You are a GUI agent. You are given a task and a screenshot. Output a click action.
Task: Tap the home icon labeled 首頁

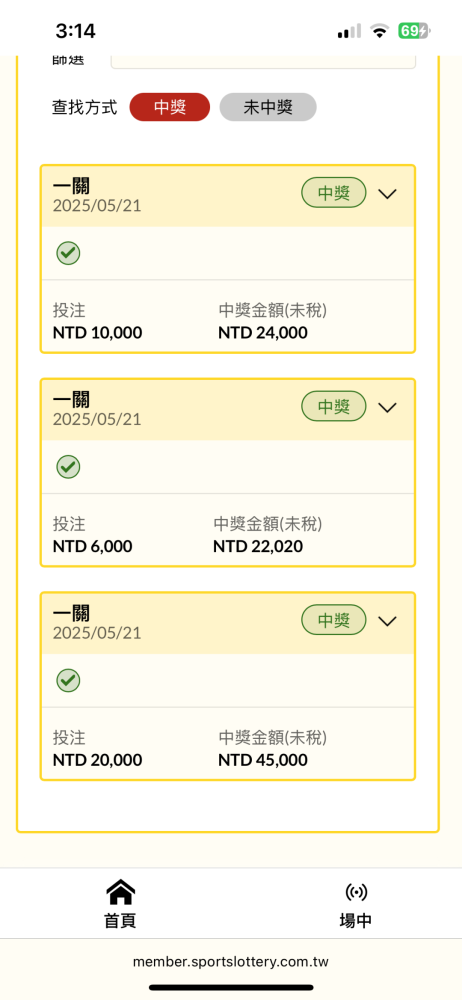[x=120, y=892]
